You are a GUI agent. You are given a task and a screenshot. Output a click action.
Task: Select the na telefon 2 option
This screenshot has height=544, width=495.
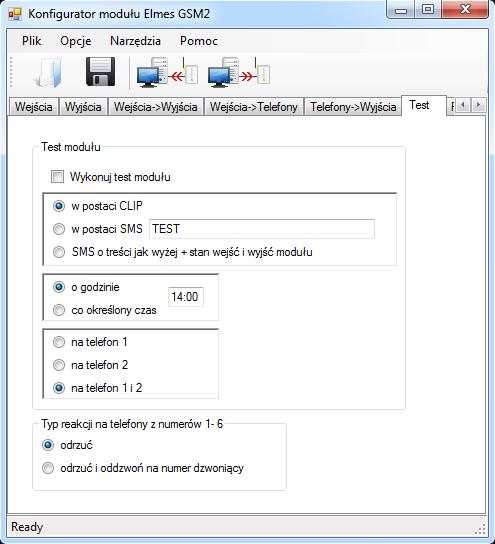(x=59, y=365)
